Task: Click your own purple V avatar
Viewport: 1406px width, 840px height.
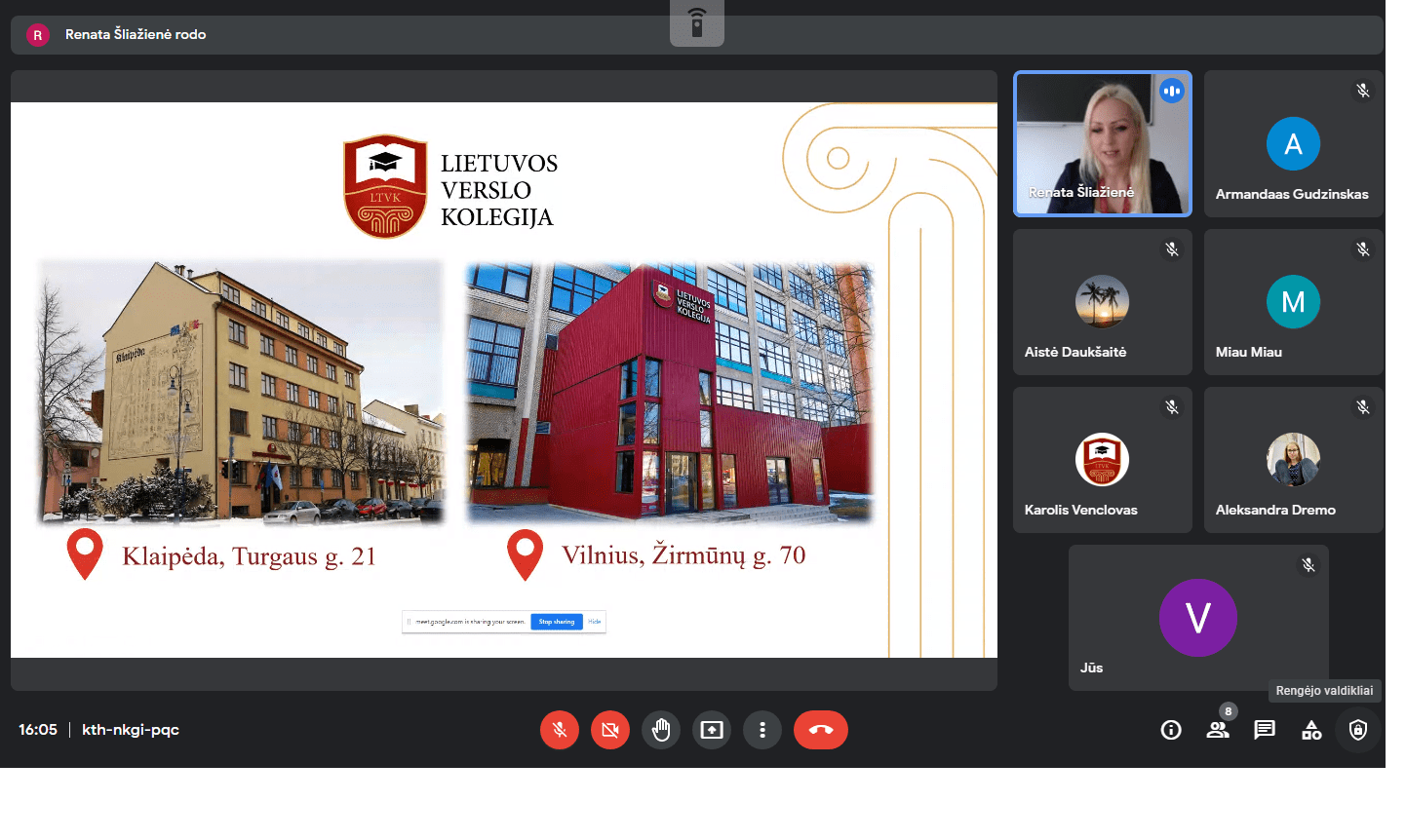Action: pyautogui.click(x=1198, y=618)
